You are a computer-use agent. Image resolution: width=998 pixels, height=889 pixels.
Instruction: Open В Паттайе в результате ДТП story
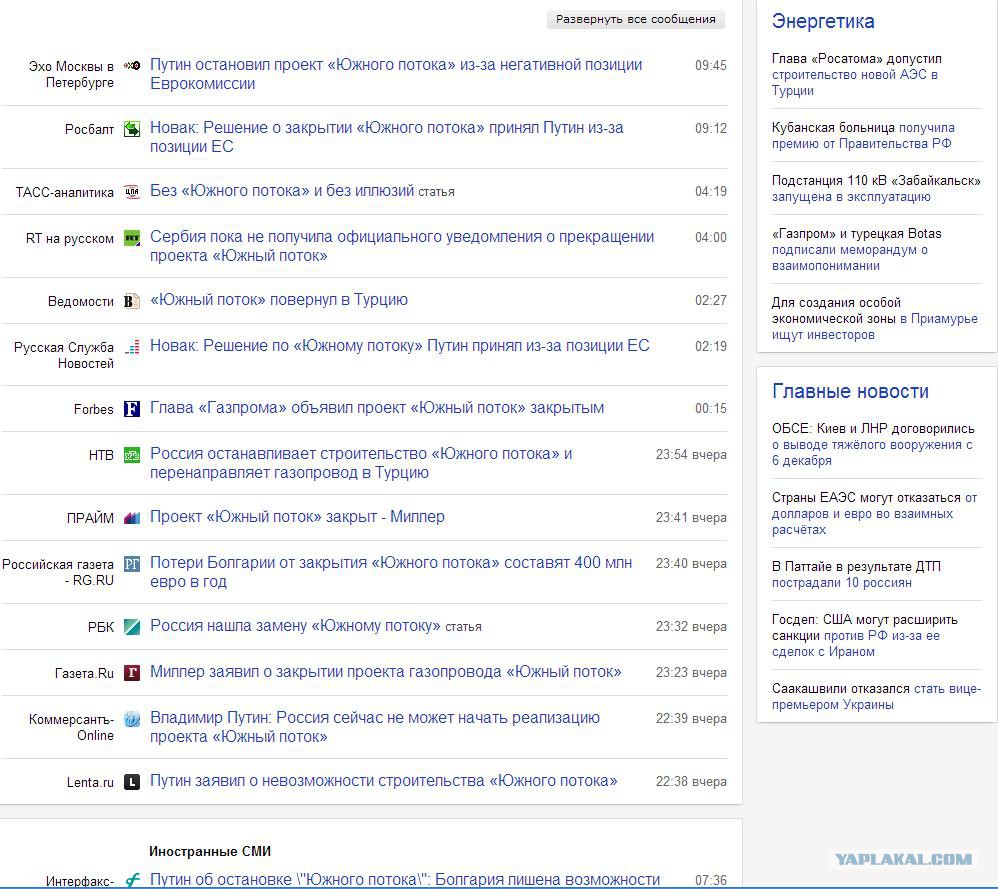point(856,574)
